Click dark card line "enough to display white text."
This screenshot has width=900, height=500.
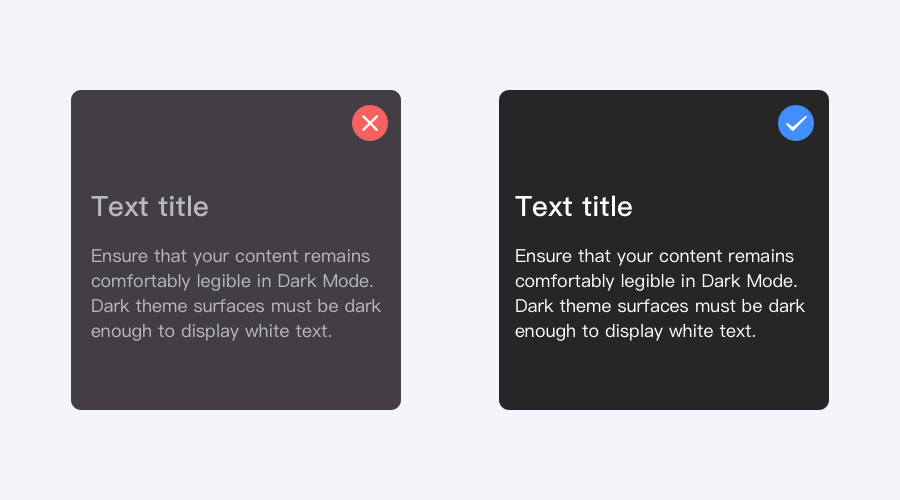pos(635,331)
